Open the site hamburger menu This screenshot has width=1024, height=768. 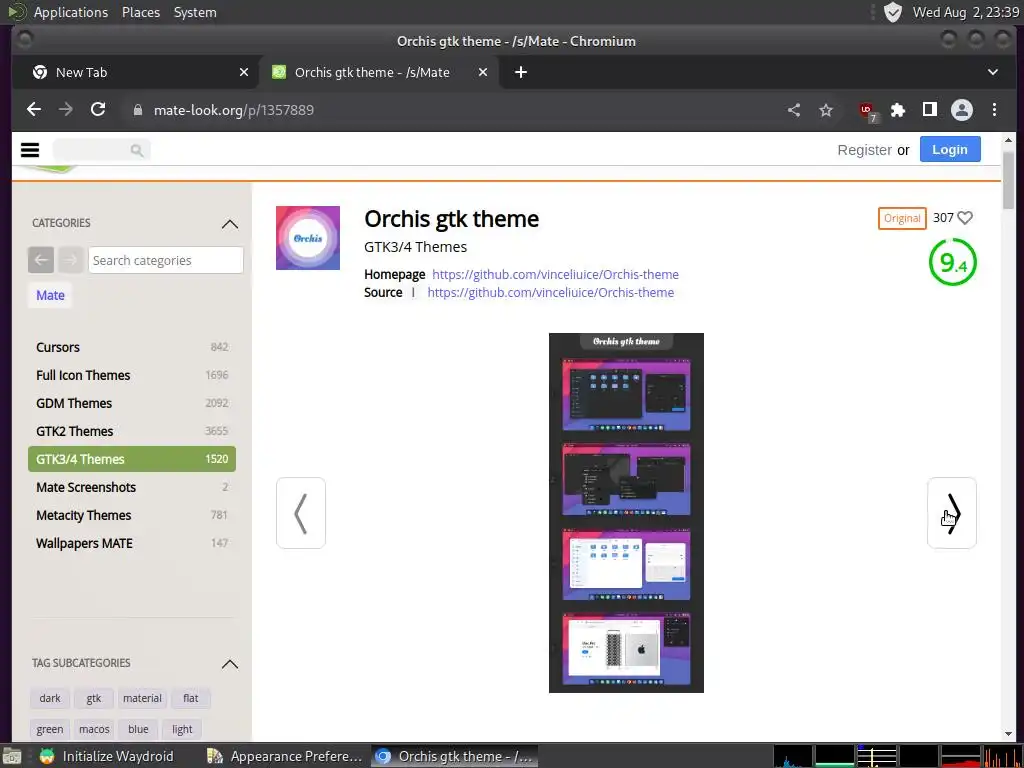(x=30, y=150)
